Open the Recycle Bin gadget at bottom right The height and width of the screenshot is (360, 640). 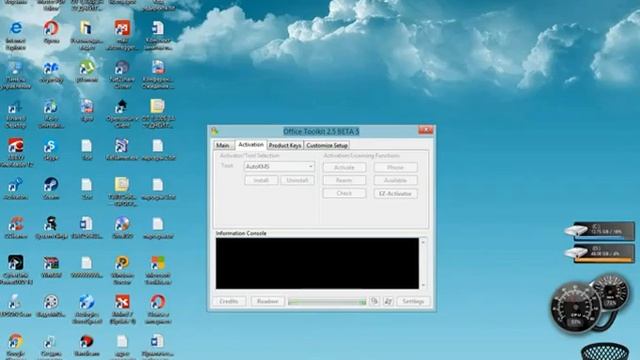(x=605, y=351)
